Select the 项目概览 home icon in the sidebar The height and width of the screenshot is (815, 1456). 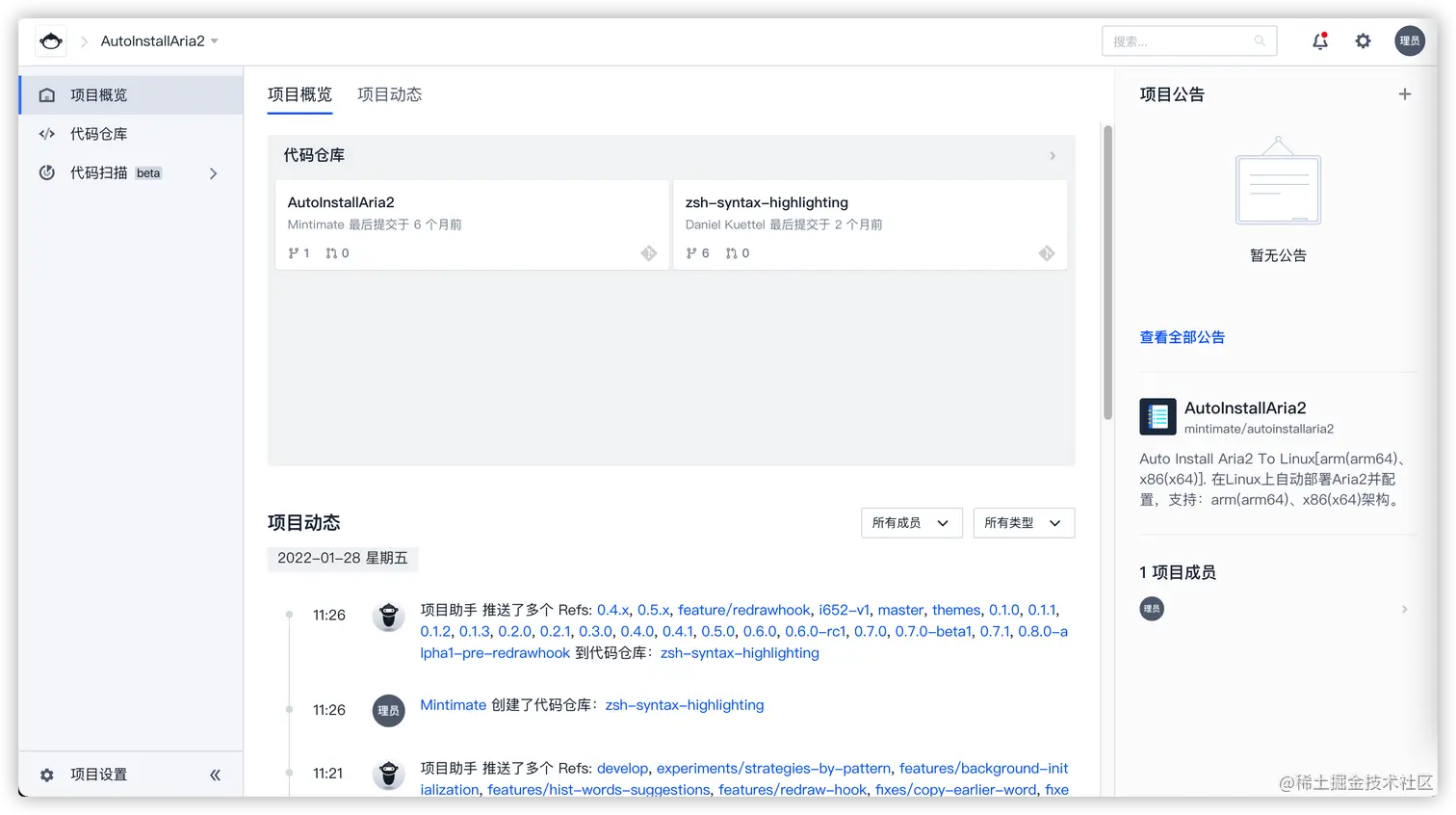(x=47, y=94)
